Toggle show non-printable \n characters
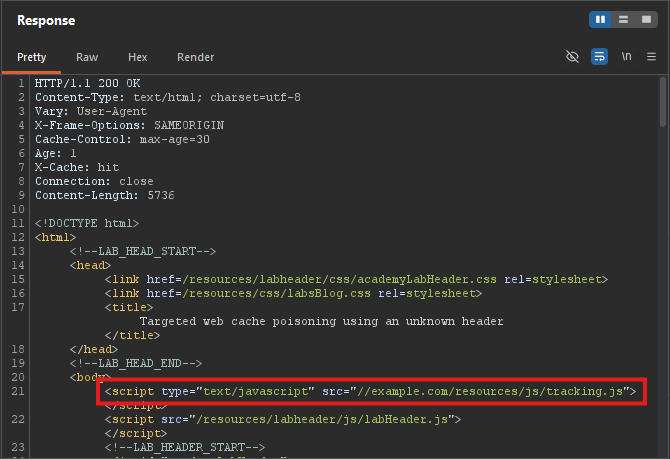The image size is (670, 459). click(626, 56)
